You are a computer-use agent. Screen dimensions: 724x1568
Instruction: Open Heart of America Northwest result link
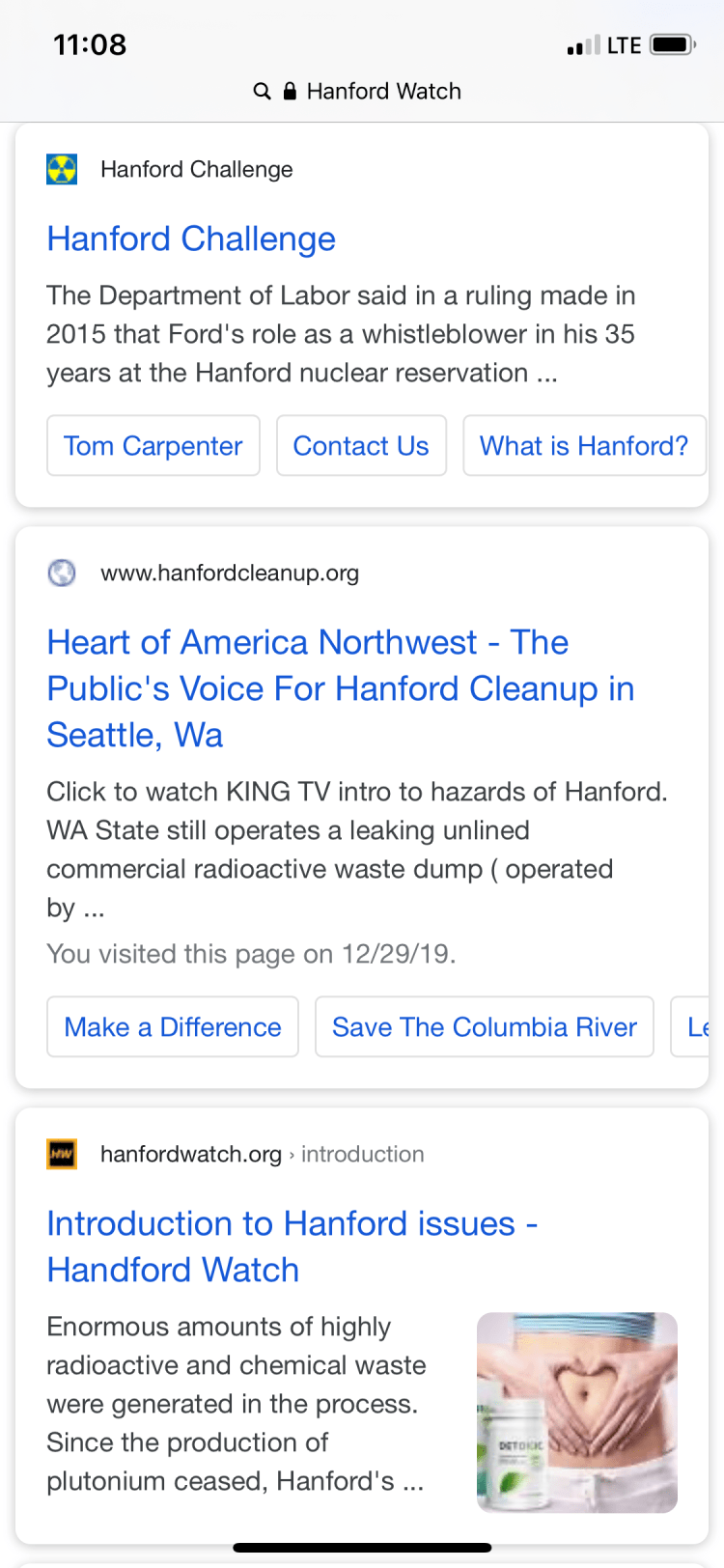coord(340,688)
